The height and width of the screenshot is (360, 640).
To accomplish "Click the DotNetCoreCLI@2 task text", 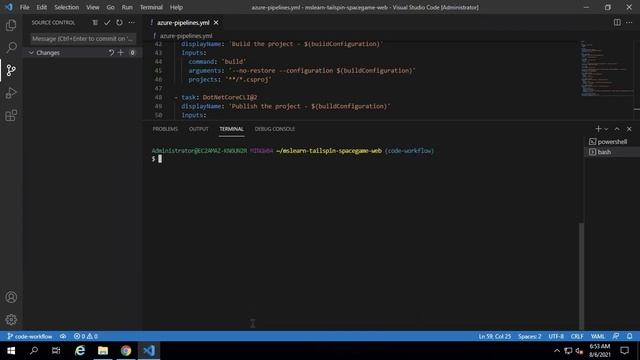I will (x=230, y=97).
